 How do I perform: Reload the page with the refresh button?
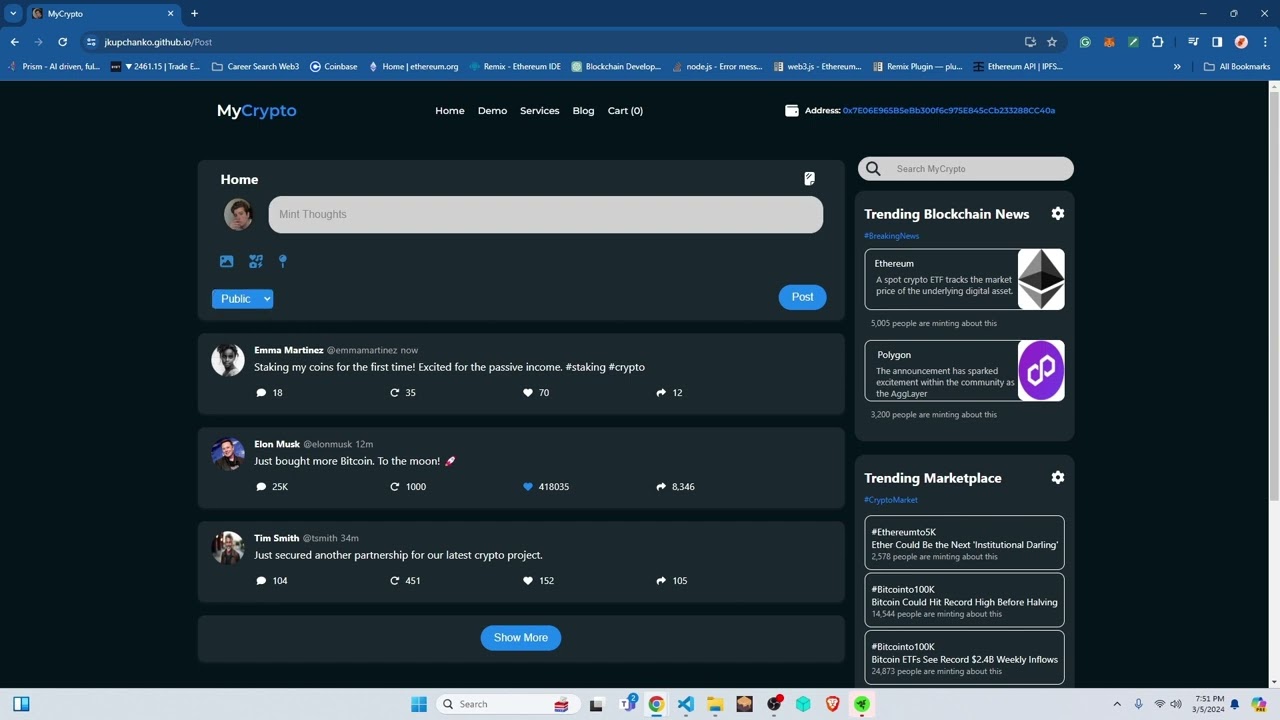point(62,42)
